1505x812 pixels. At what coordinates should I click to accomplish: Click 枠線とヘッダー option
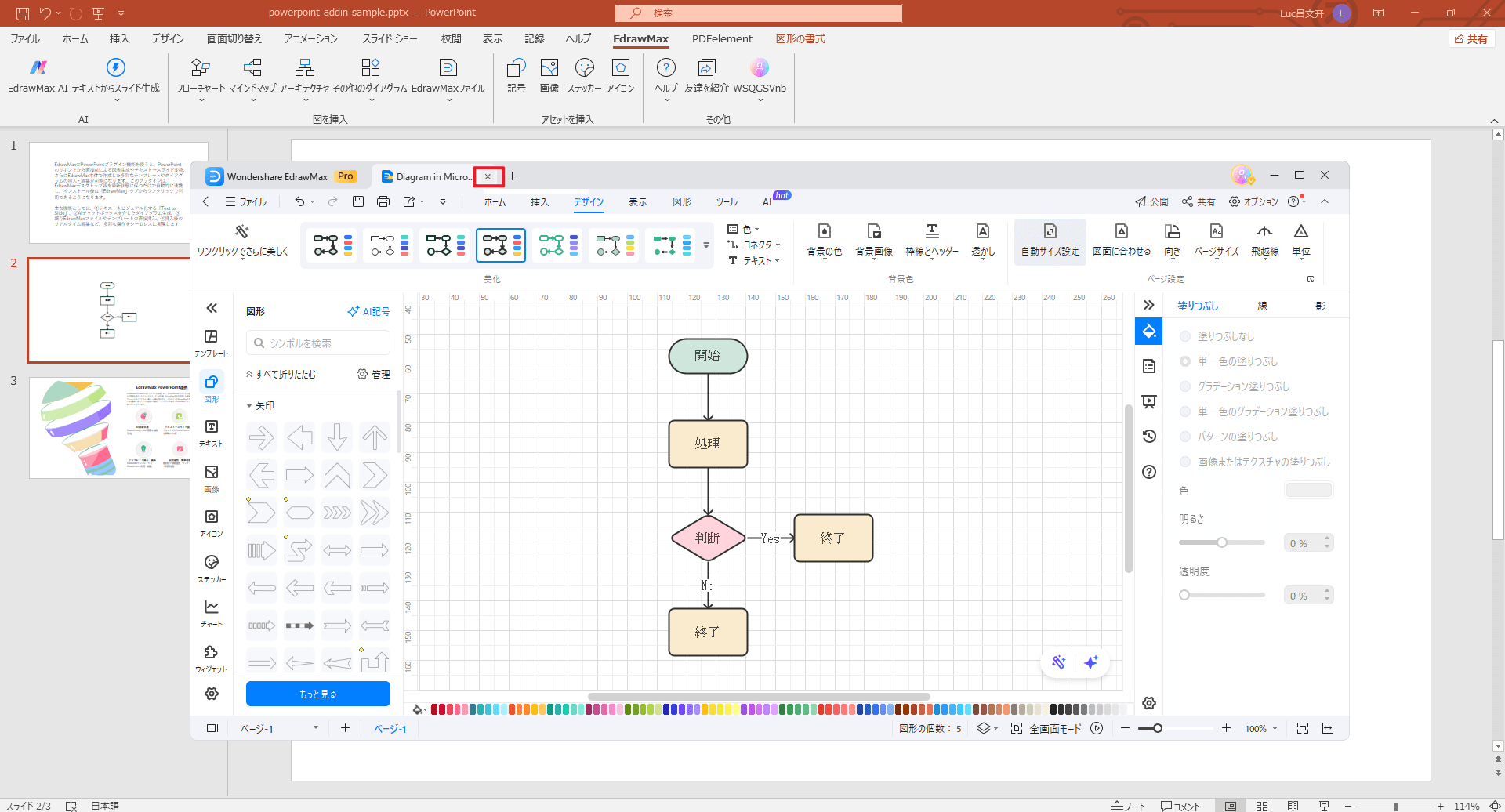(932, 241)
